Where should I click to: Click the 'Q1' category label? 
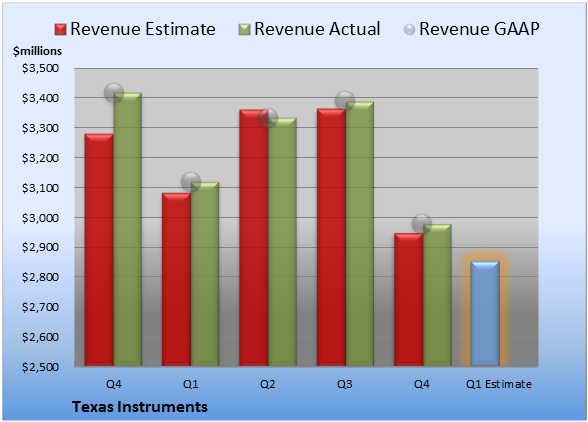point(190,384)
